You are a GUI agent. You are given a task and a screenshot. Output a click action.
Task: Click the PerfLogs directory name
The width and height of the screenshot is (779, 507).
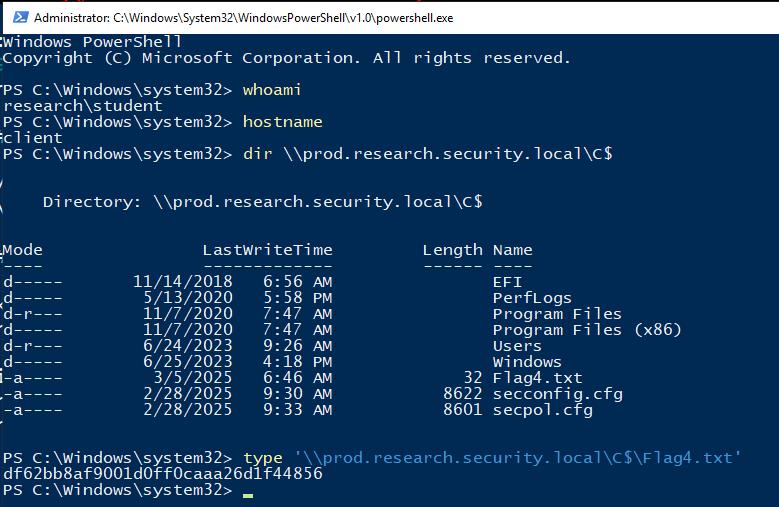(532, 298)
